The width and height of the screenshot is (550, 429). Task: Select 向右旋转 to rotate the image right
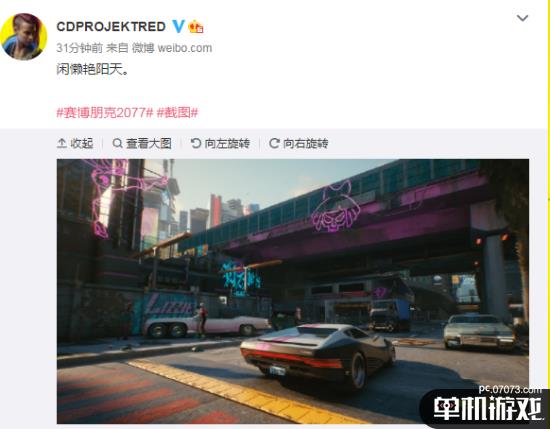click(306, 143)
